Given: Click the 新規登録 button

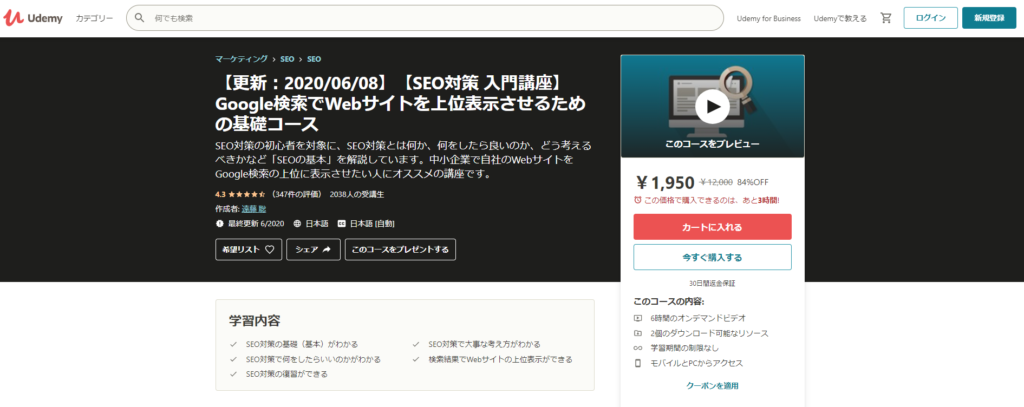Looking at the screenshot, I should (989, 18).
